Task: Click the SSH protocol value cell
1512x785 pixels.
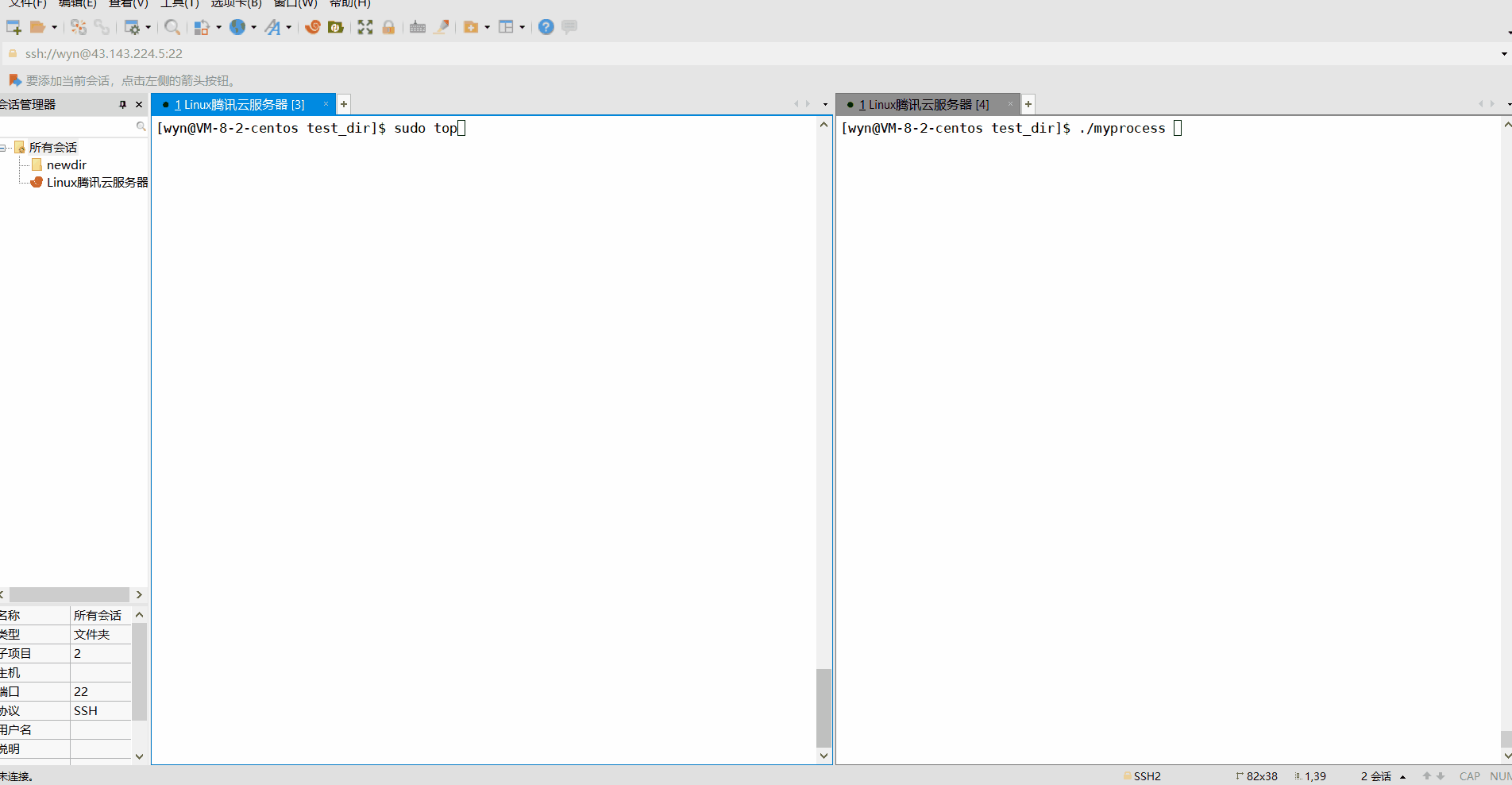Action: 101,710
